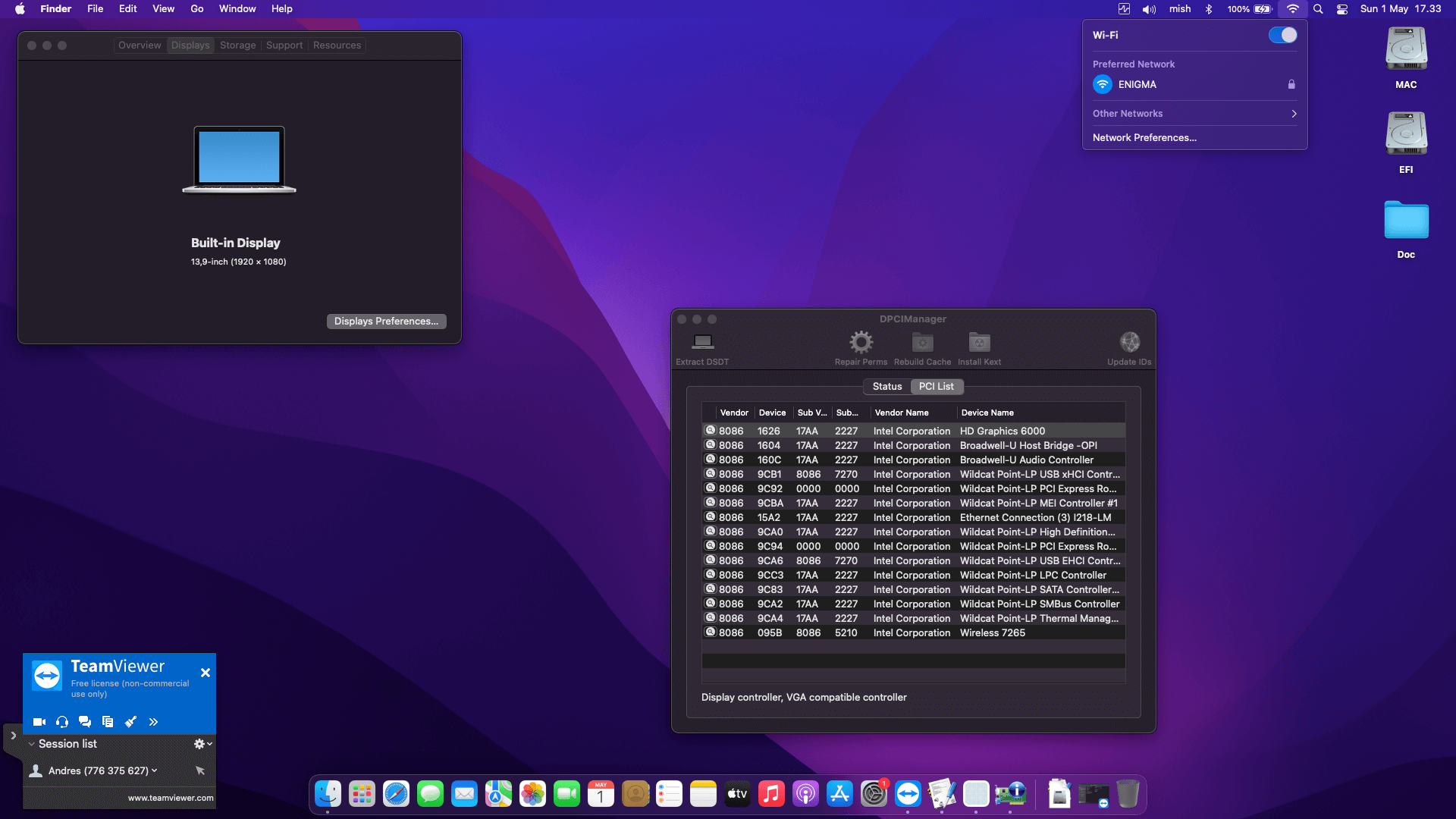Screen dimensions: 1456x819
Task: Open Podcasts from the Dock
Action: click(805, 794)
